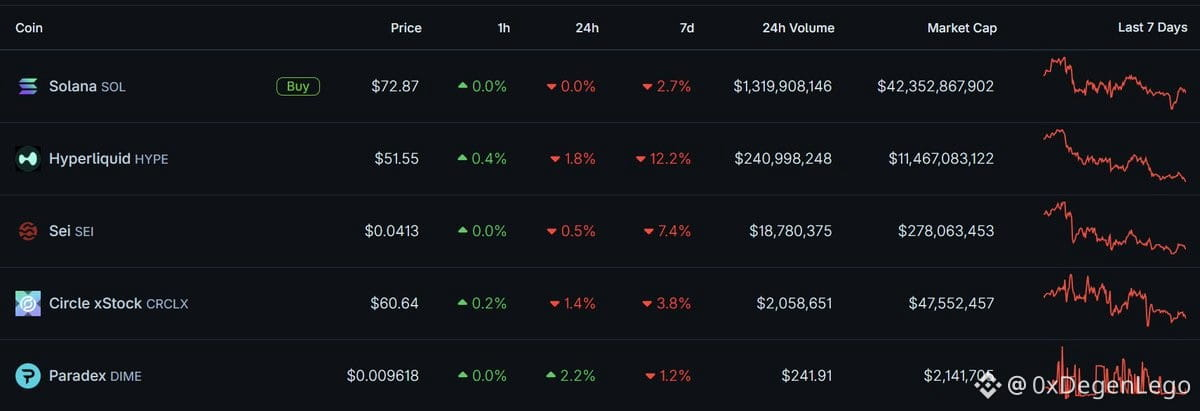Click the Paradex coin logo icon
Viewport: 1200px width, 411px height.
(28, 376)
